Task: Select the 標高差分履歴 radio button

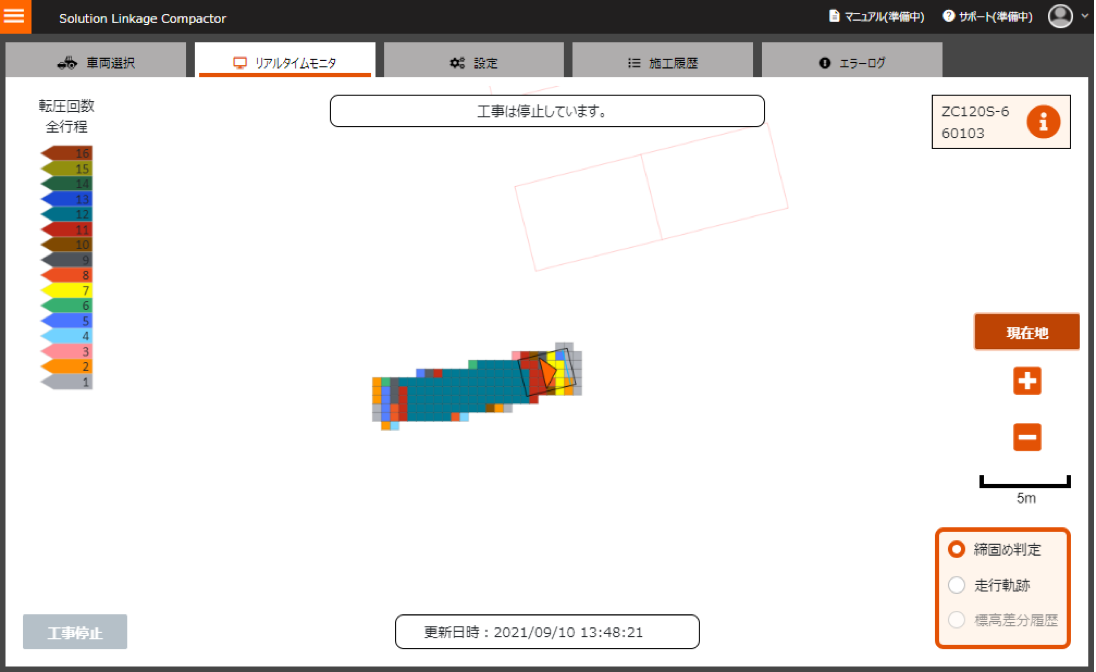Action: pyautogui.click(x=957, y=619)
